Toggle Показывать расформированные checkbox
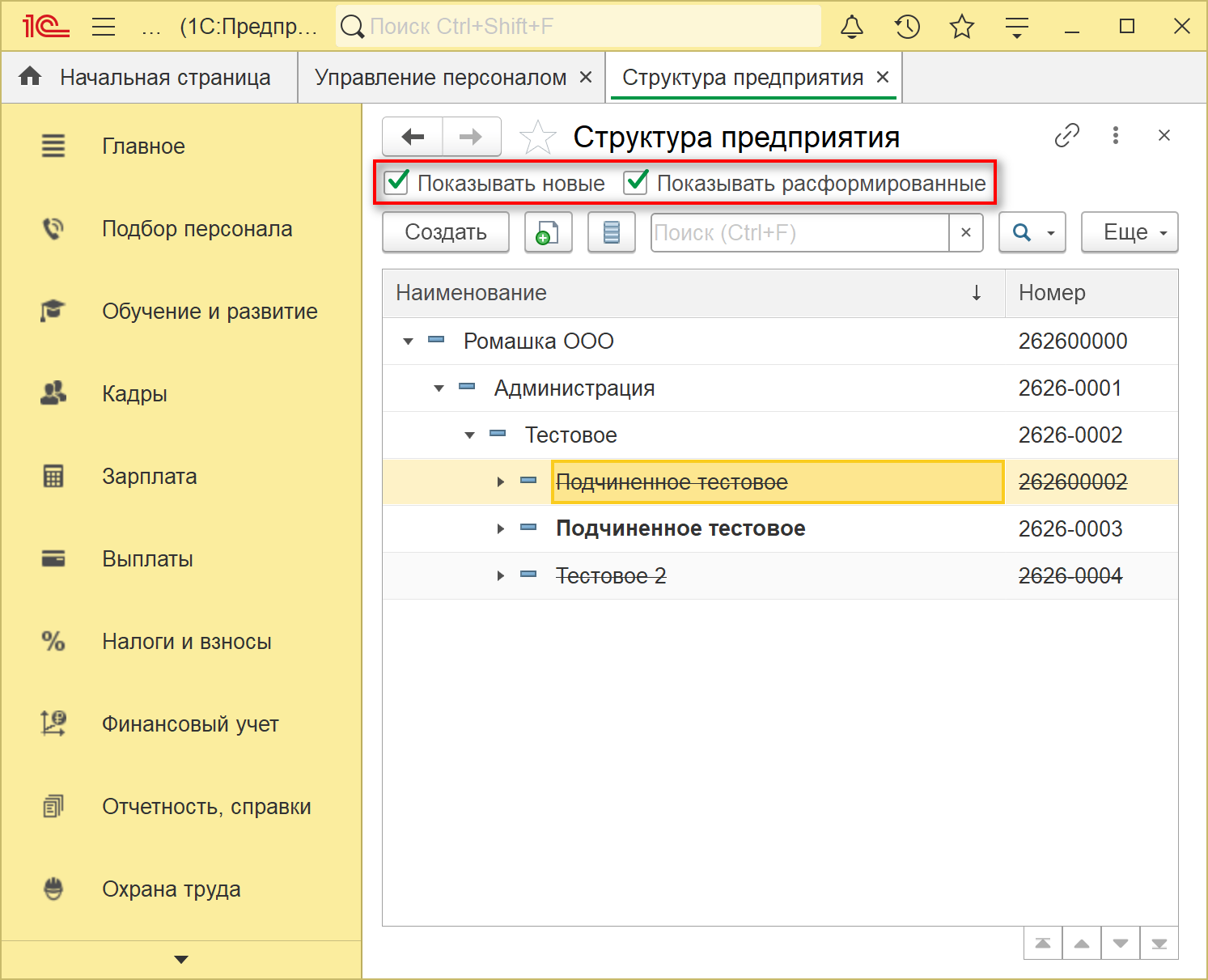Screen dimensions: 1208x980 tap(636, 183)
